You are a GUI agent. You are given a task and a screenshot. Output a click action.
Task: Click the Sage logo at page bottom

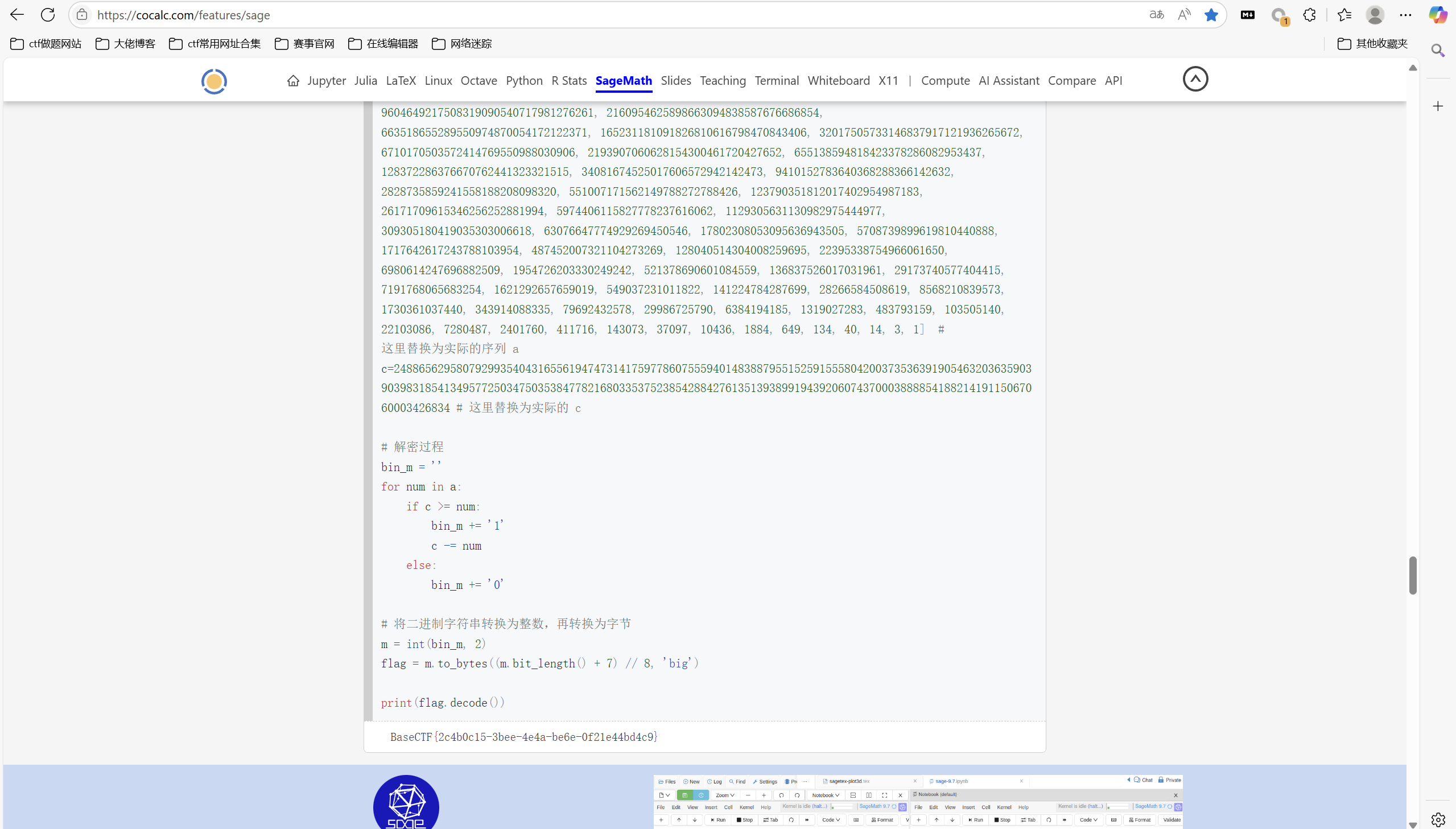pyautogui.click(x=406, y=802)
